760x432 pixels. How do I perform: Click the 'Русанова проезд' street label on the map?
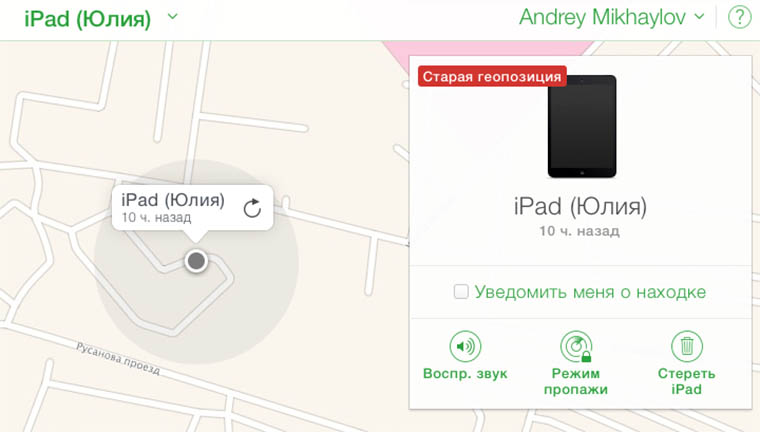click(x=118, y=359)
